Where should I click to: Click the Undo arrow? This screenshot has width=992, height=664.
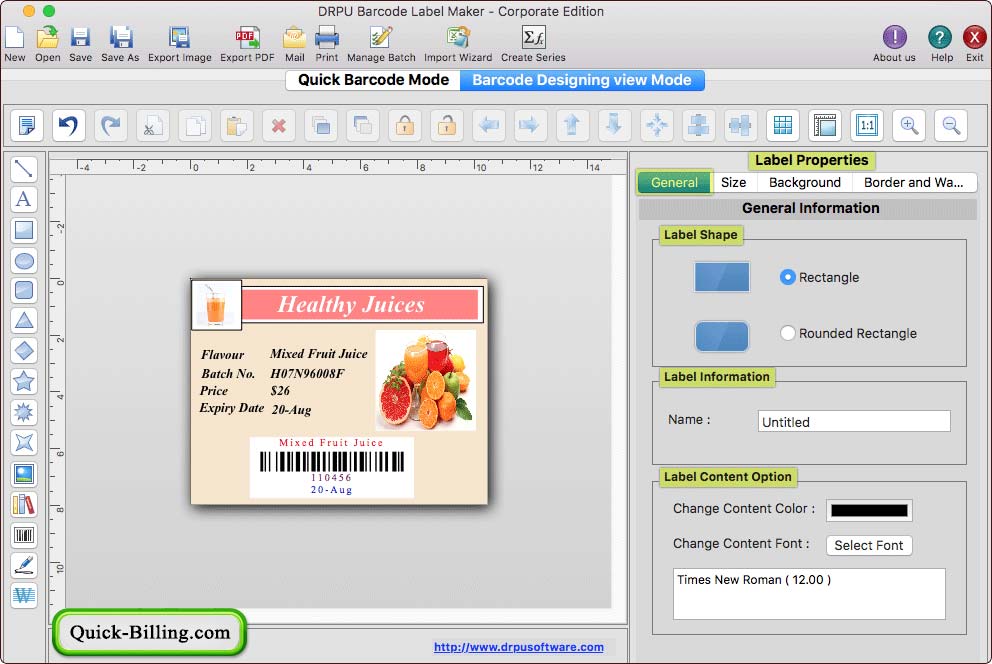(x=68, y=125)
